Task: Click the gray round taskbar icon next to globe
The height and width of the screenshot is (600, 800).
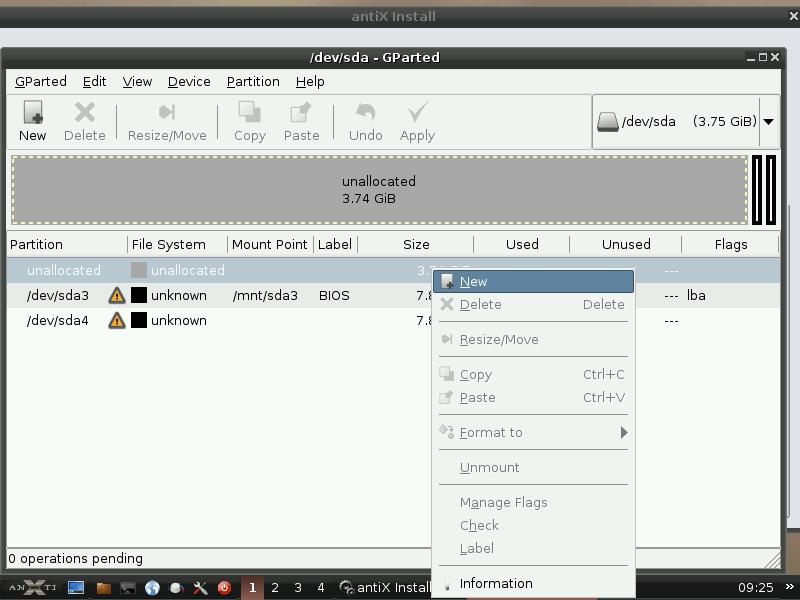Action: pos(177,588)
